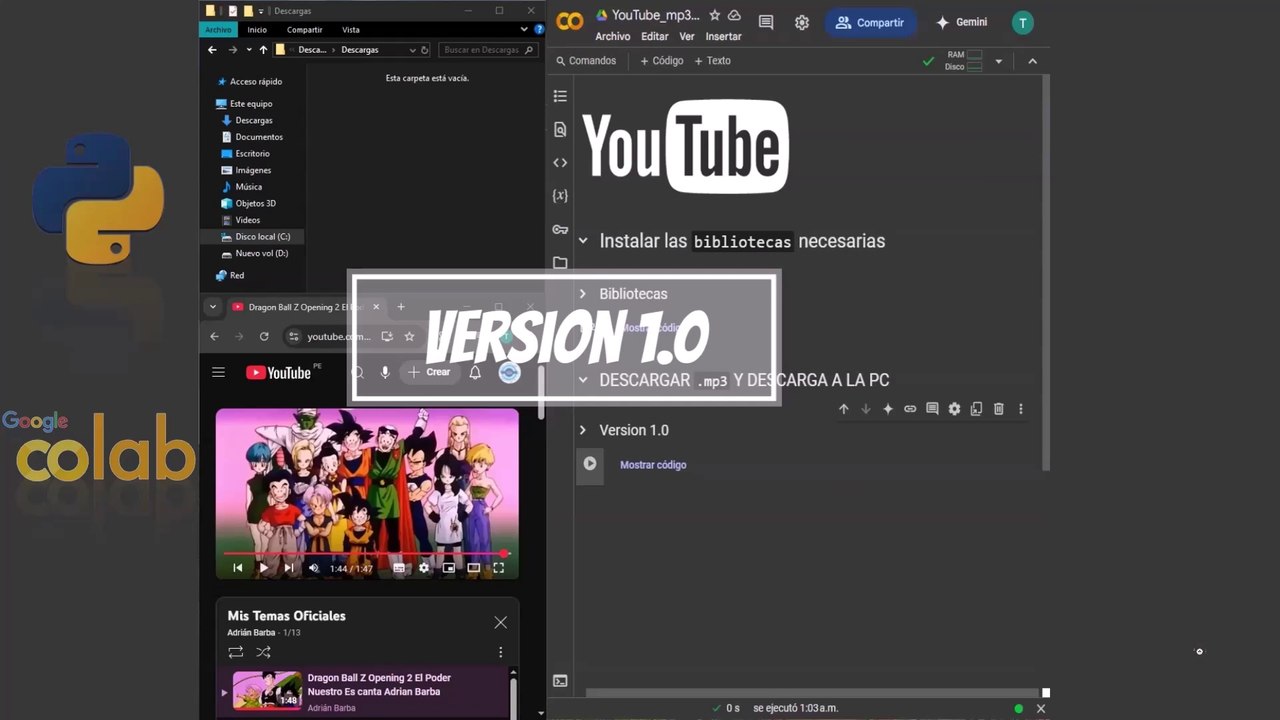Screen dimensions: 1280x720
Task: Enter fullscreen on the YouTube video
Action: point(498,568)
